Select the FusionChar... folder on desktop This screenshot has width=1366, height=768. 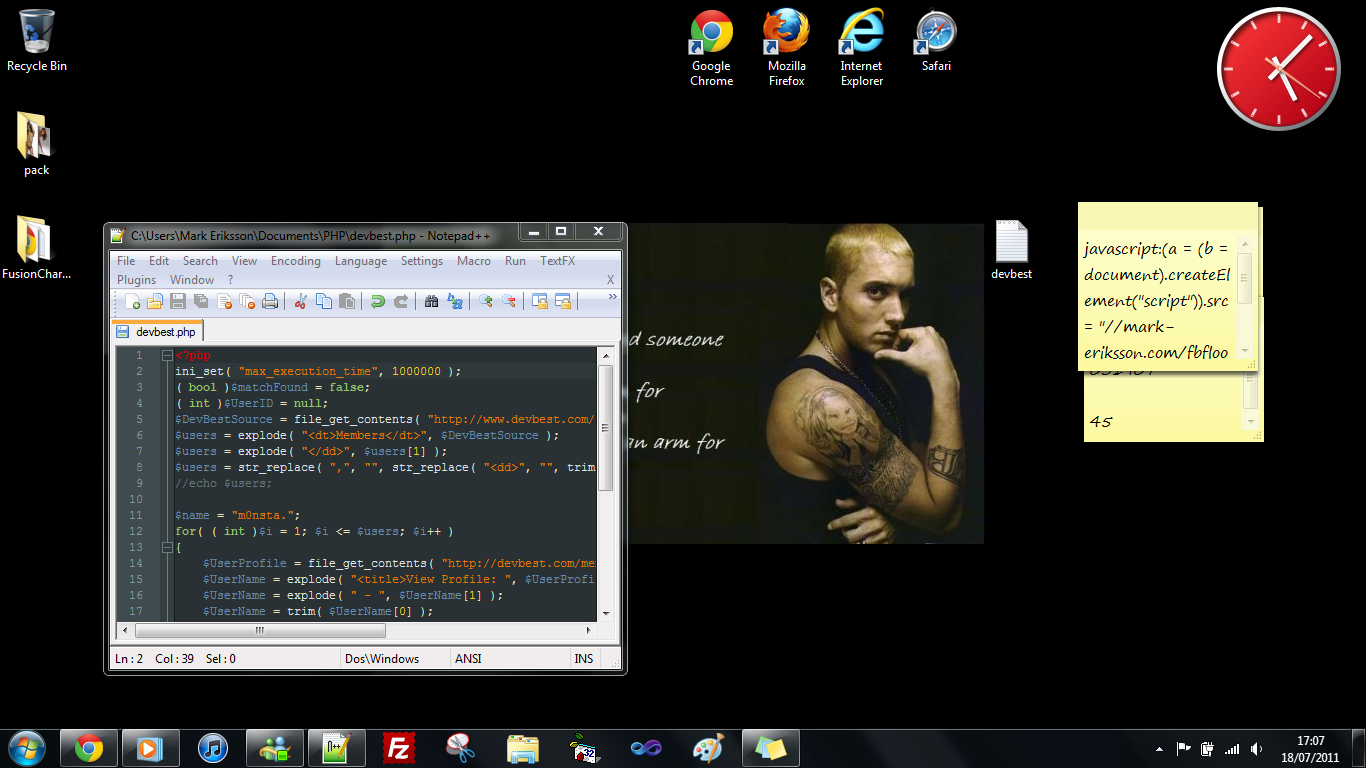tap(37, 247)
